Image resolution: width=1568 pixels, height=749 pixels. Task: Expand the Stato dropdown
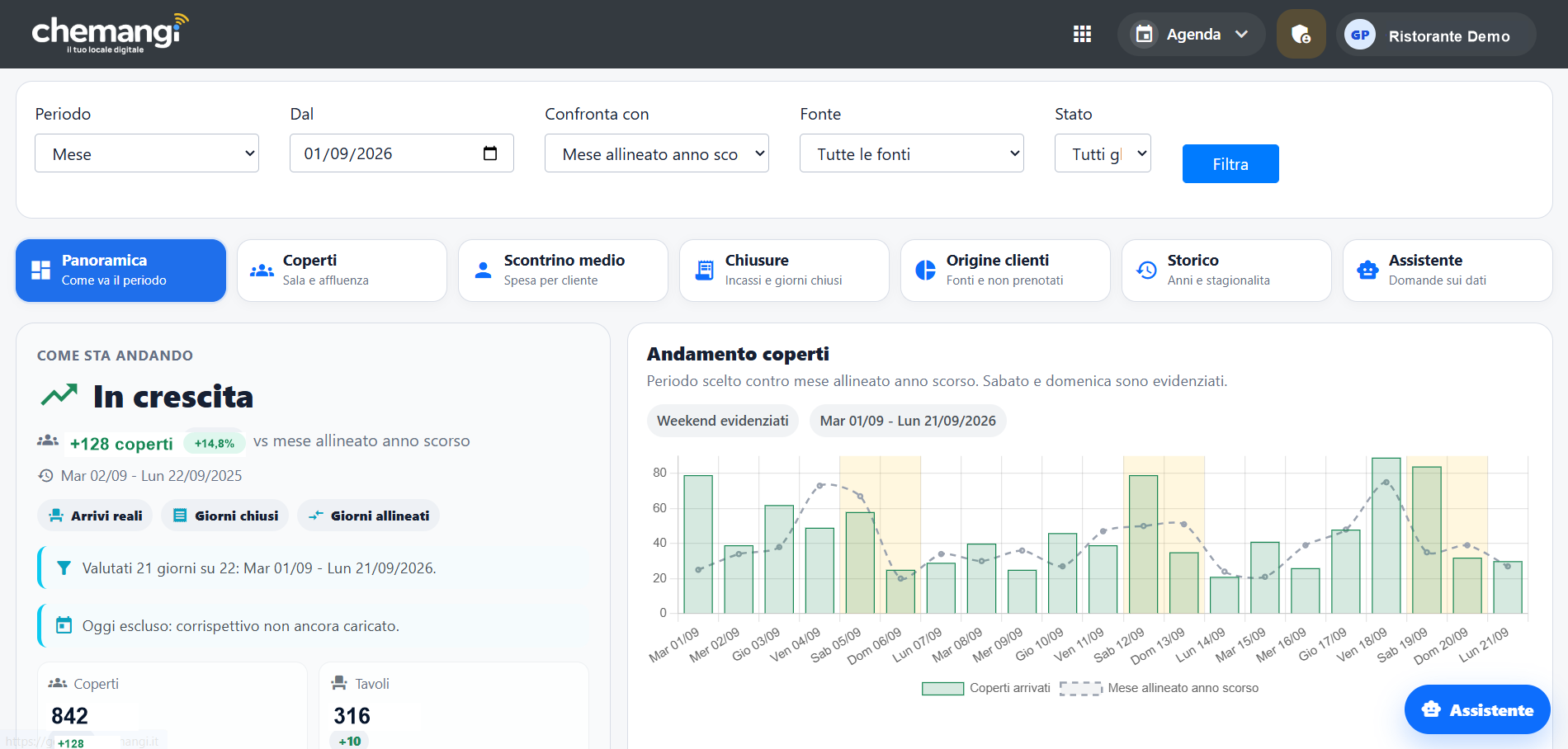(1103, 153)
